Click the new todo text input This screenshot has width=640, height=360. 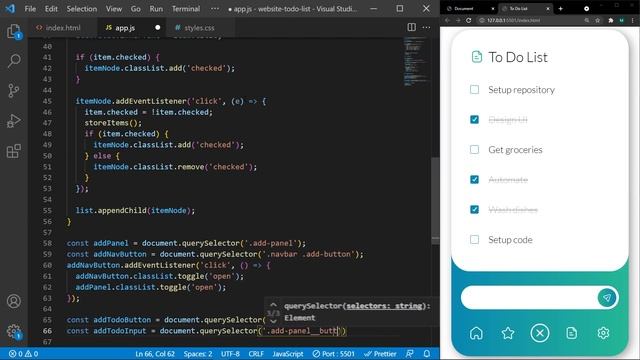tap(529, 298)
